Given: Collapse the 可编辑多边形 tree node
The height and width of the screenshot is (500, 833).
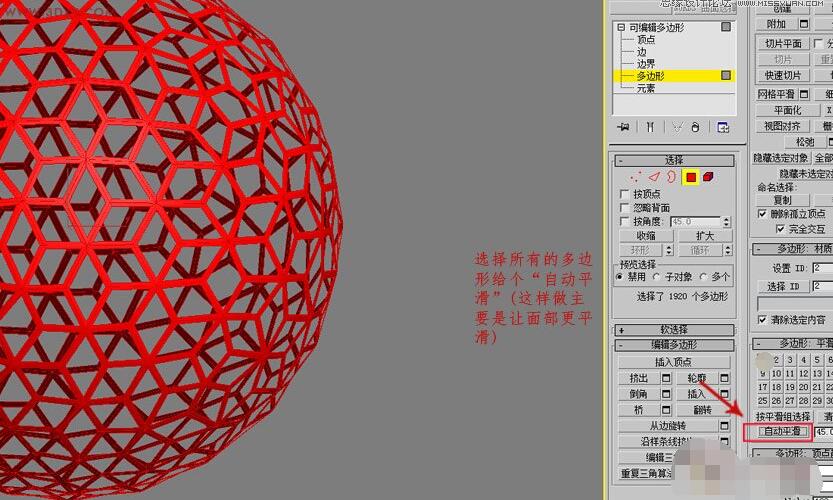Looking at the screenshot, I should pyautogui.click(x=621, y=28).
